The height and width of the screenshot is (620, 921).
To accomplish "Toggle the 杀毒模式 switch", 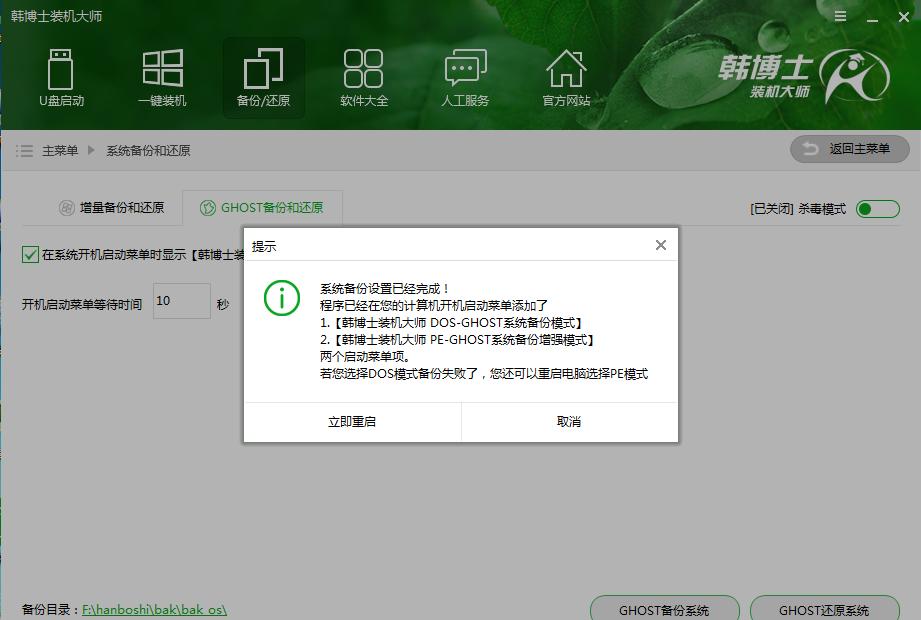I will point(878,208).
